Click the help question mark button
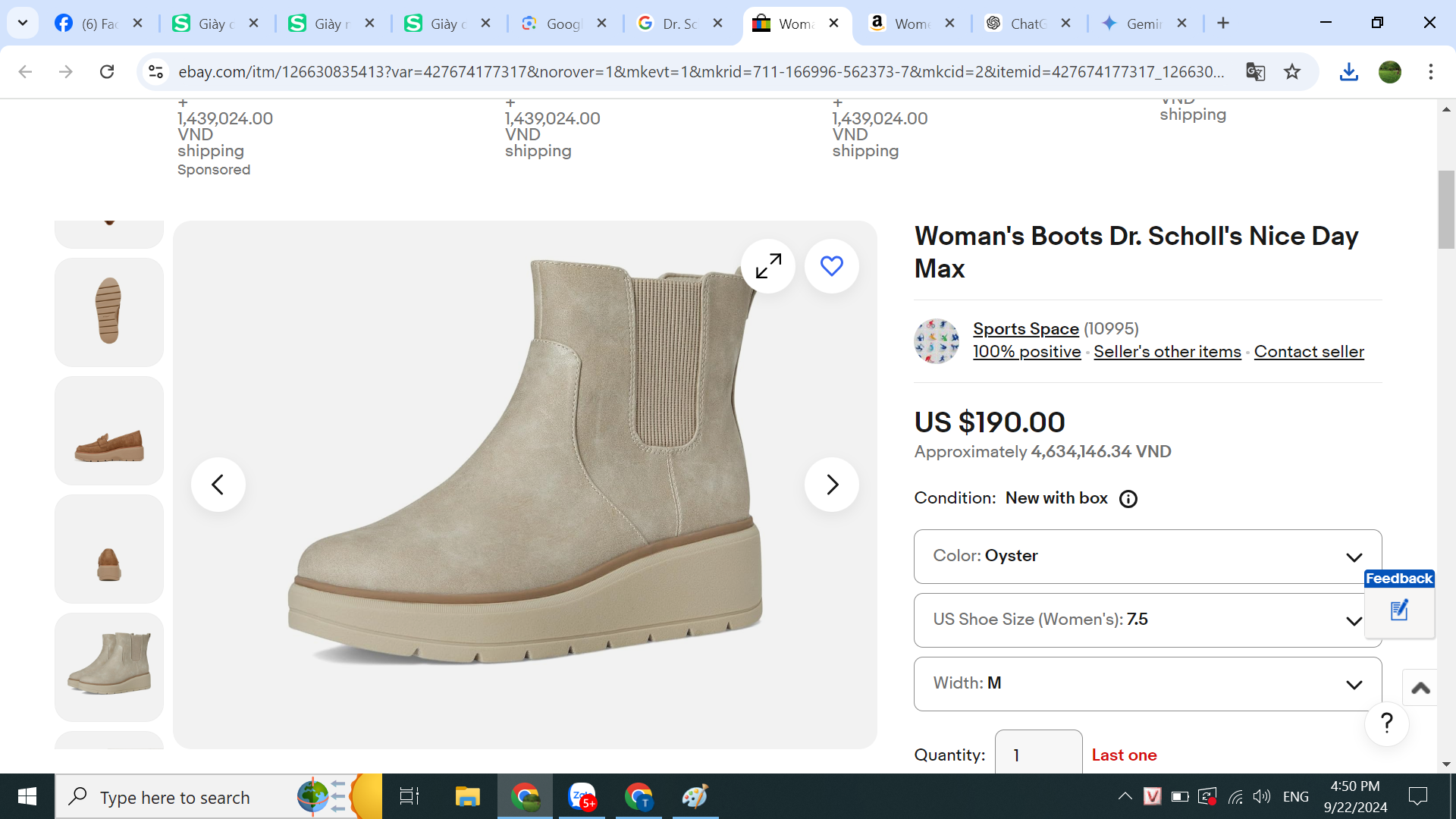 click(1386, 723)
